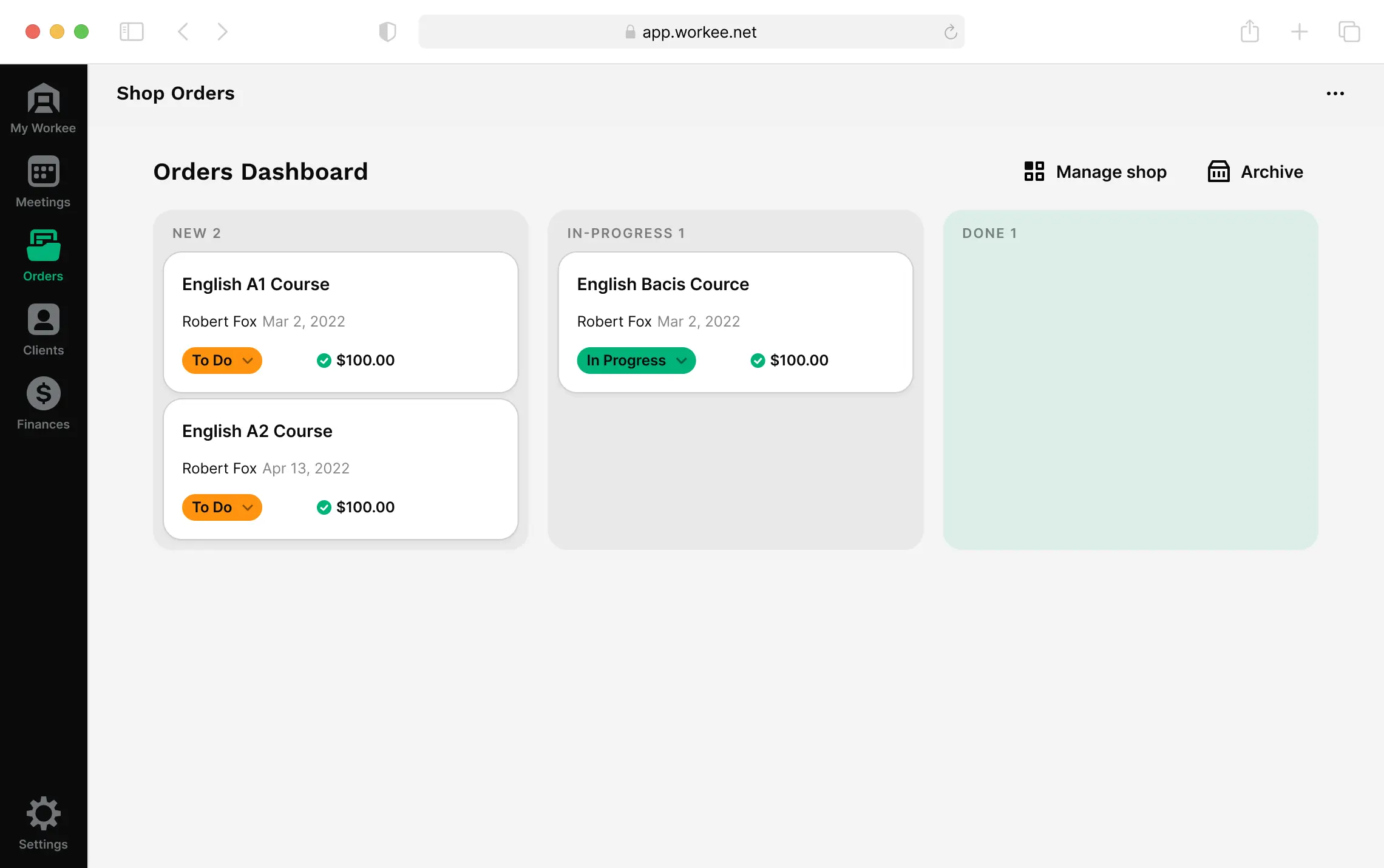
Task: Click the Archive box icon
Action: [x=1218, y=172]
